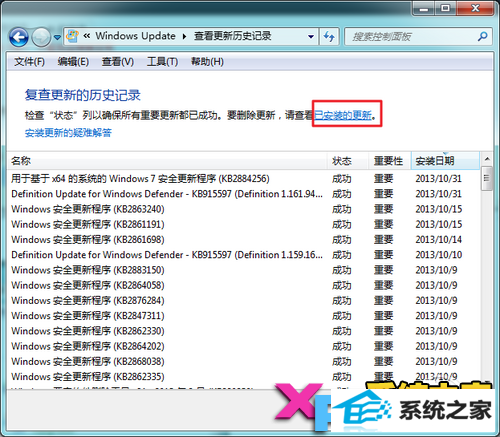Click 重要 importance in the KB2863240 row
Viewport: 500px width, 437px height.
[383, 209]
